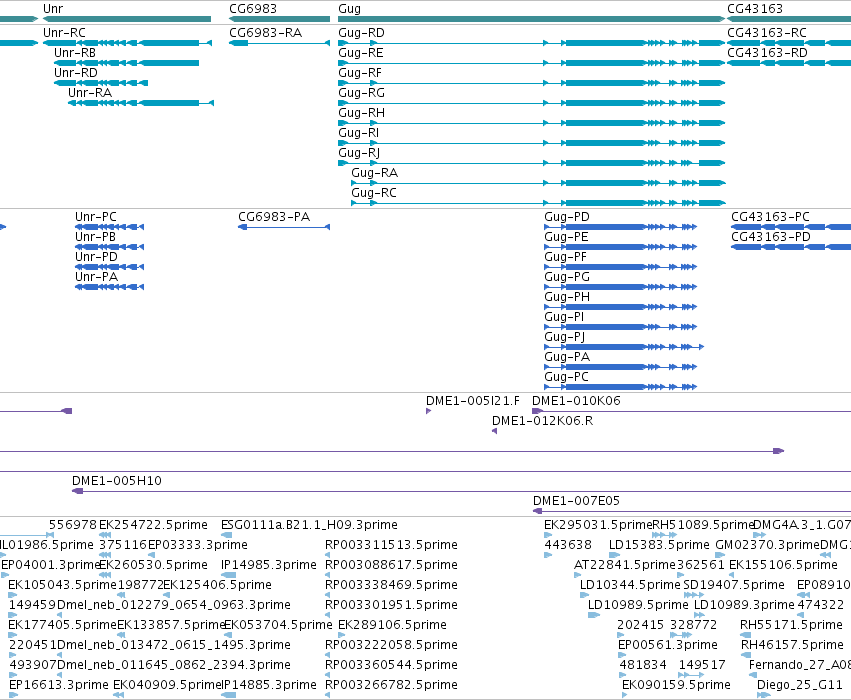
Task: Click the EK254722.5prime EST label
Action: (153, 525)
